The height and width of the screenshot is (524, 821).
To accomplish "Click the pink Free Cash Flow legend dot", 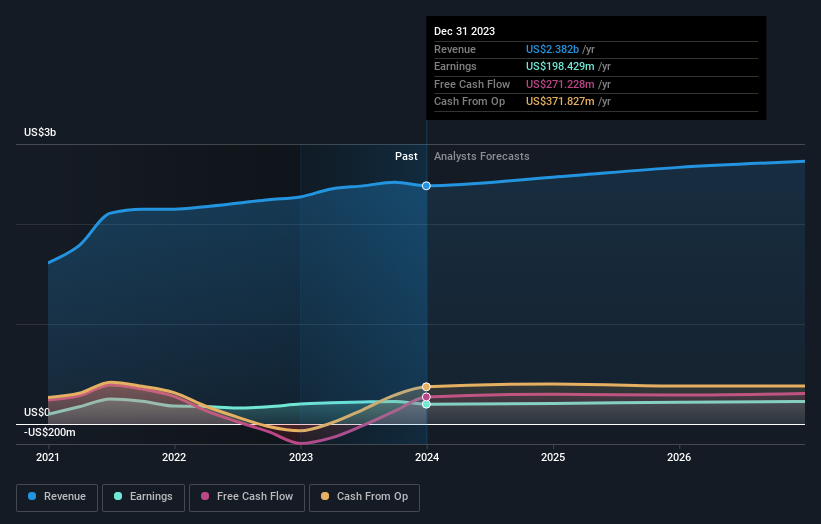I will click(205, 496).
